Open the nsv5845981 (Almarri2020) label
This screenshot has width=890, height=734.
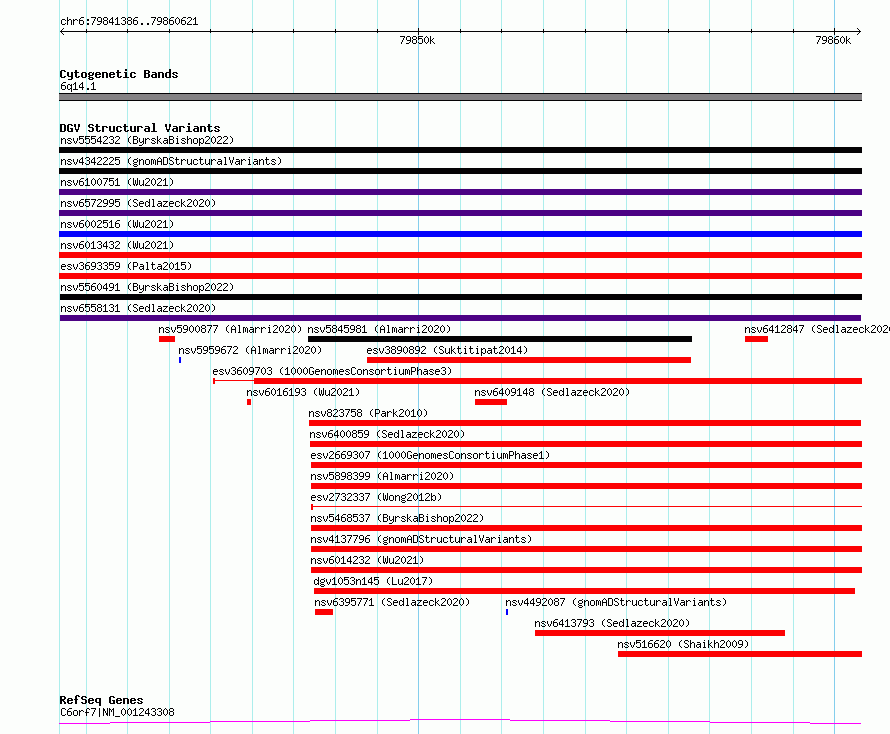click(x=379, y=329)
